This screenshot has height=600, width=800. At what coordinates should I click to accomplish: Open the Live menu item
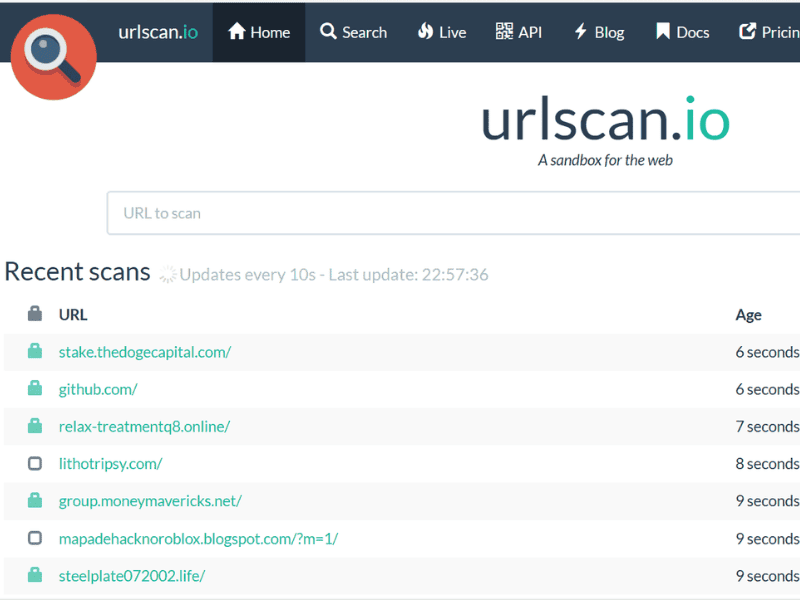click(442, 32)
